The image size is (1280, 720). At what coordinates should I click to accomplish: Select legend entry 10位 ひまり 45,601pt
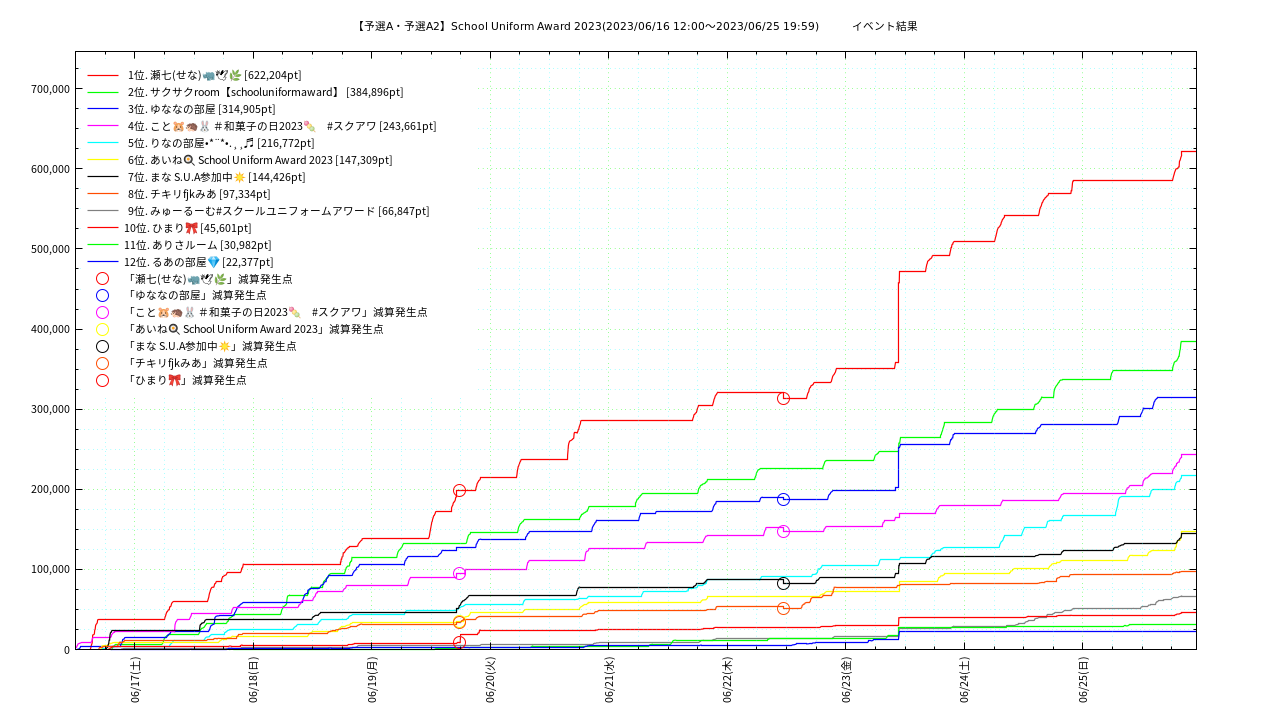pyautogui.click(x=188, y=228)
